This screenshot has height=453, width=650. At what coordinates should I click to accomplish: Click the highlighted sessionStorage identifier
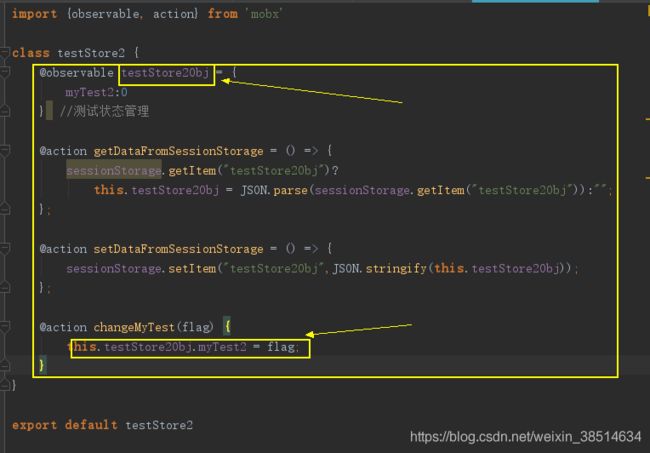point(114,170)
